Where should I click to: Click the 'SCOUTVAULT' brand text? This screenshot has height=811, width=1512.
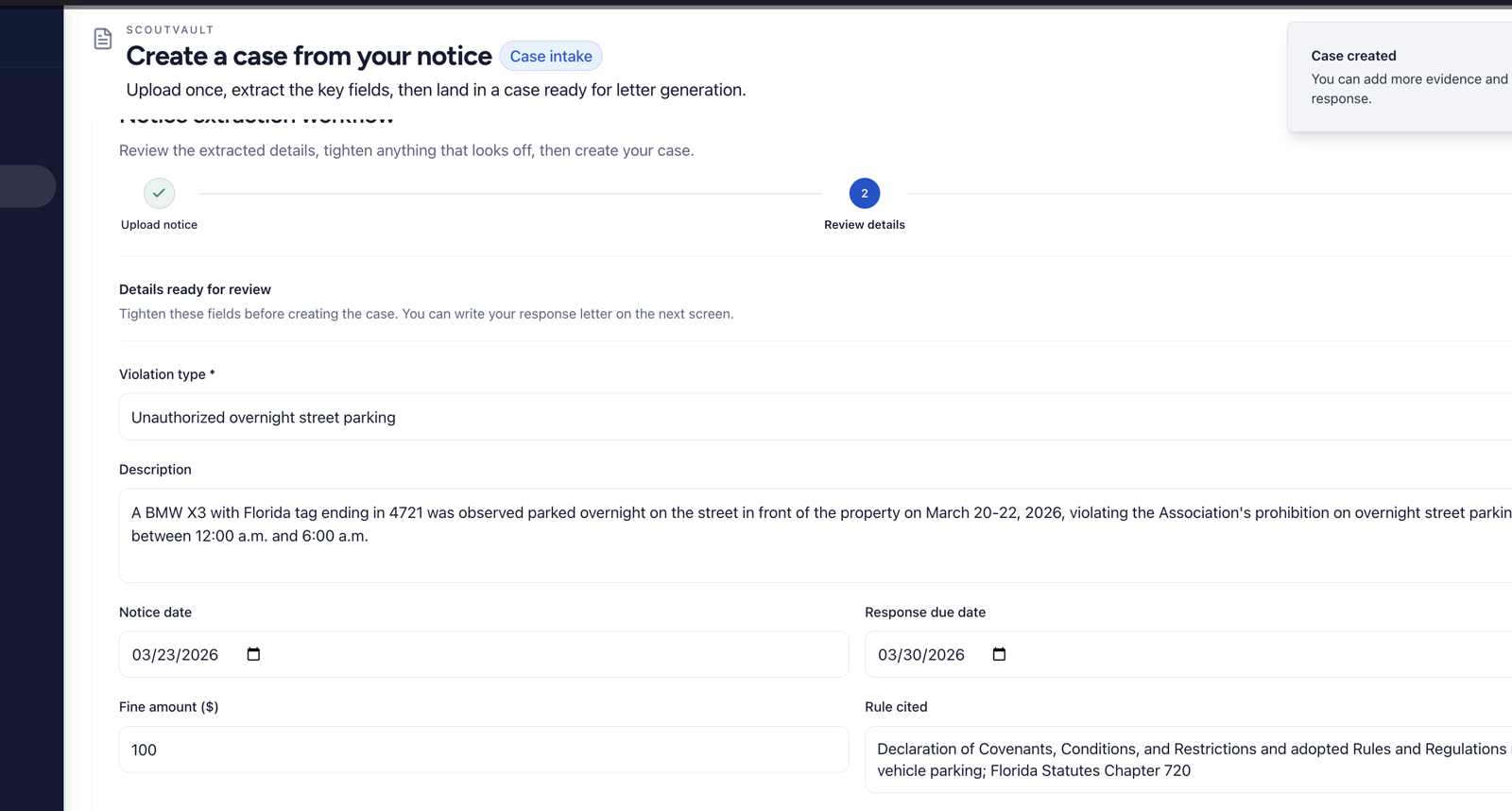170,30
